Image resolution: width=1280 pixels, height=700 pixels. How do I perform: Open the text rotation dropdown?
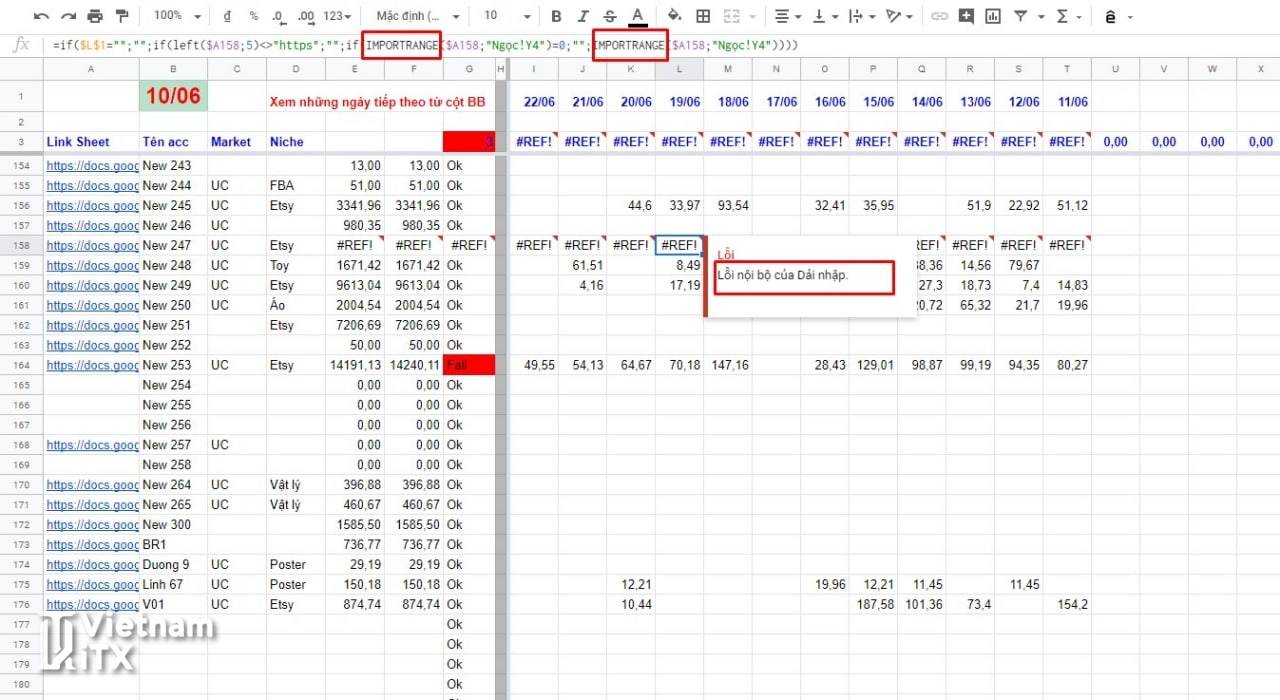tap(899, 16)
